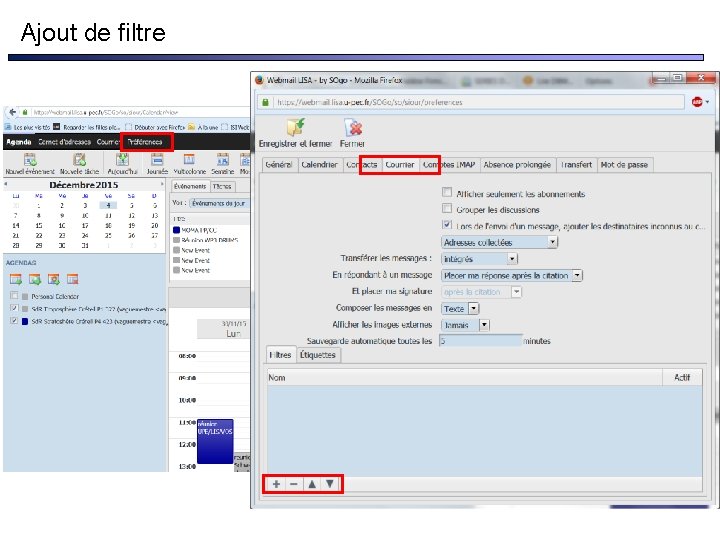Image resolution: width=720 pixels, height=540 pixels.
Task: Open Événements tab in Agenda window
Action: pos(190,186)
